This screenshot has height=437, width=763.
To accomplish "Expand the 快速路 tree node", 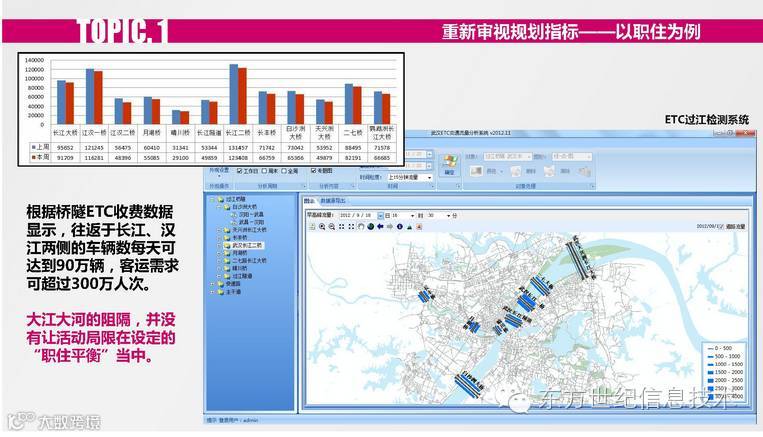I will [x=213, y=284].
